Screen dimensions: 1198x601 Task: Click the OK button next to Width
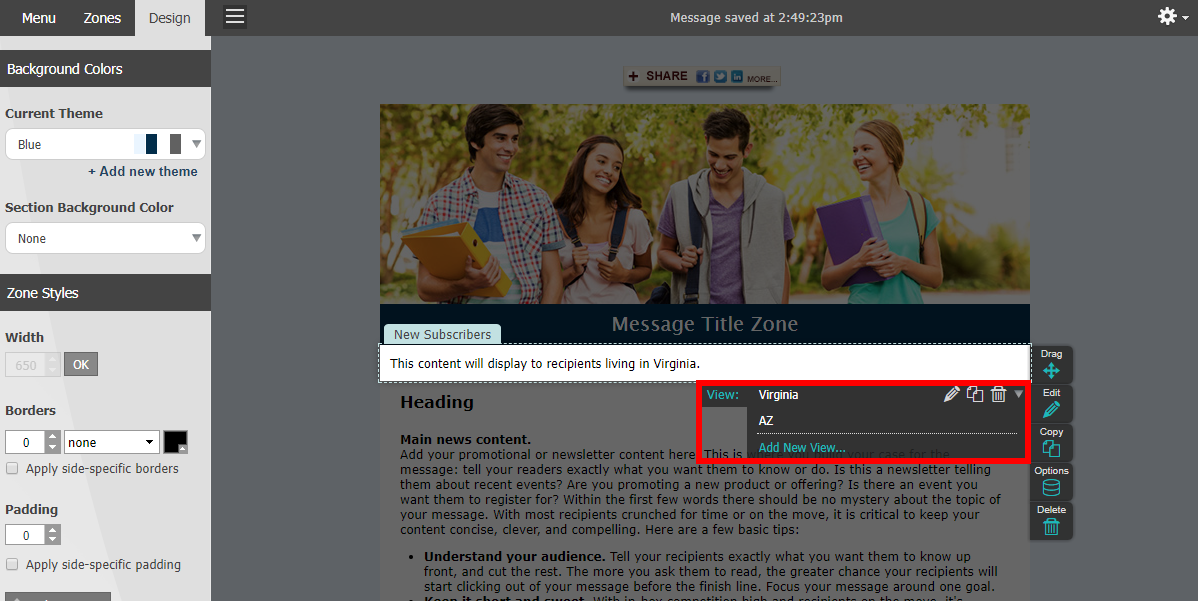point(81,364)
